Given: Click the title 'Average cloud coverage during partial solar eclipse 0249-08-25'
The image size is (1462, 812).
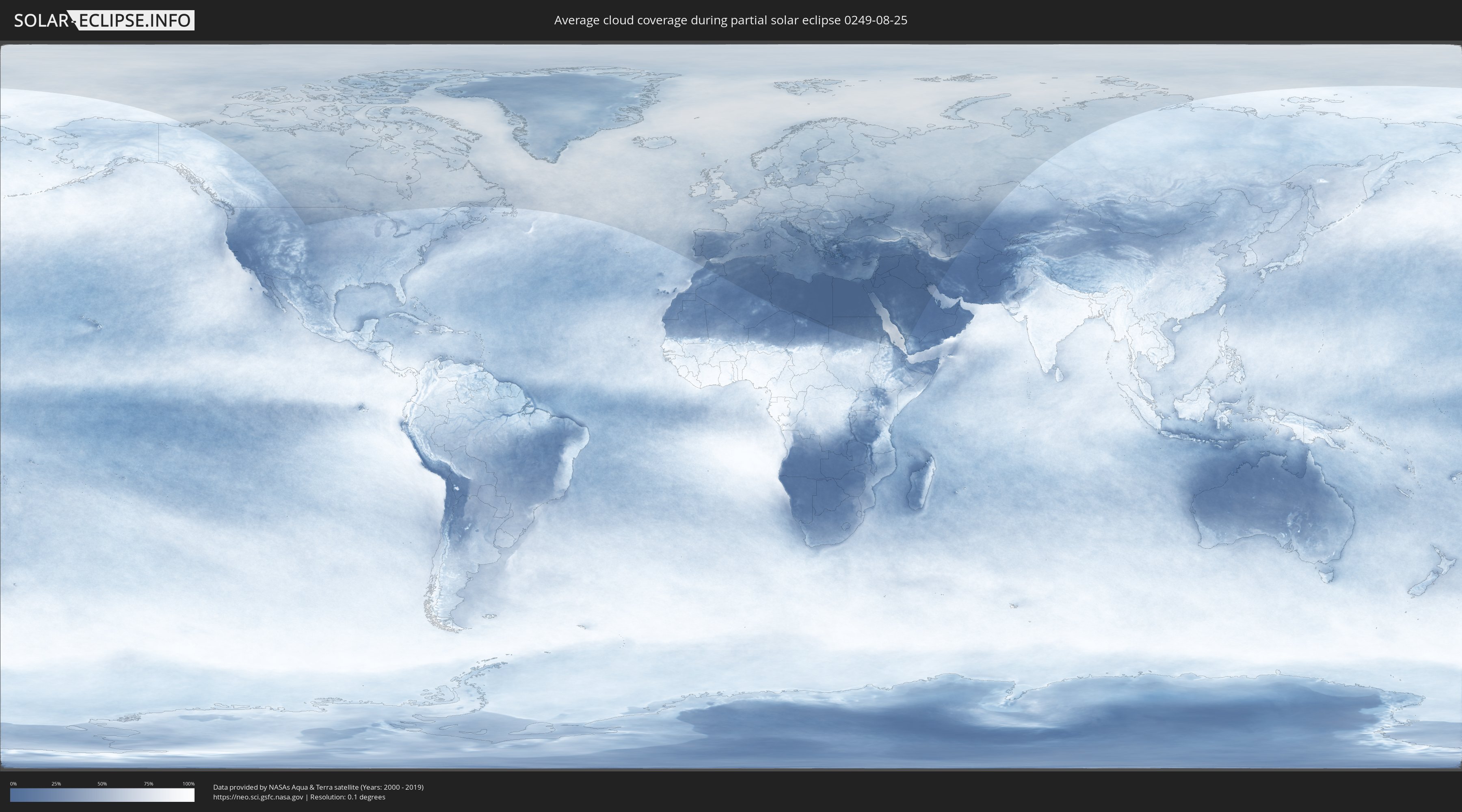Looking at the screenshot, I should click(731, 20).
